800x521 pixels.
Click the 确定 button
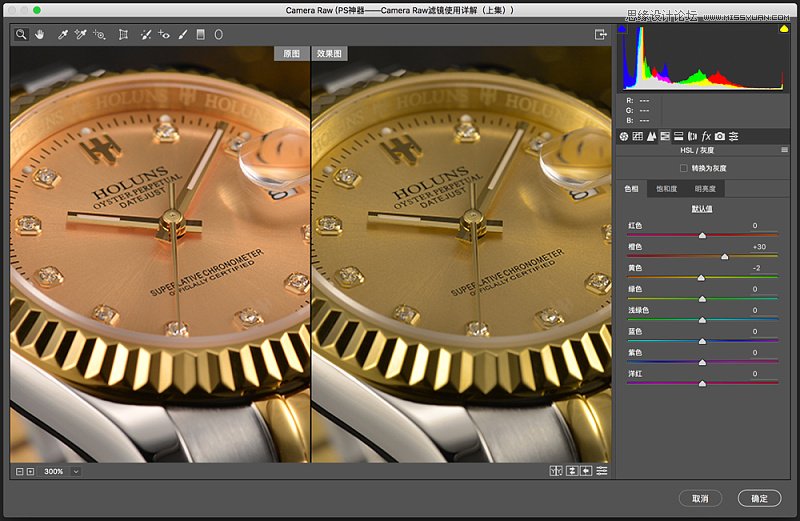pyautogui.click(x=759, y=498)
